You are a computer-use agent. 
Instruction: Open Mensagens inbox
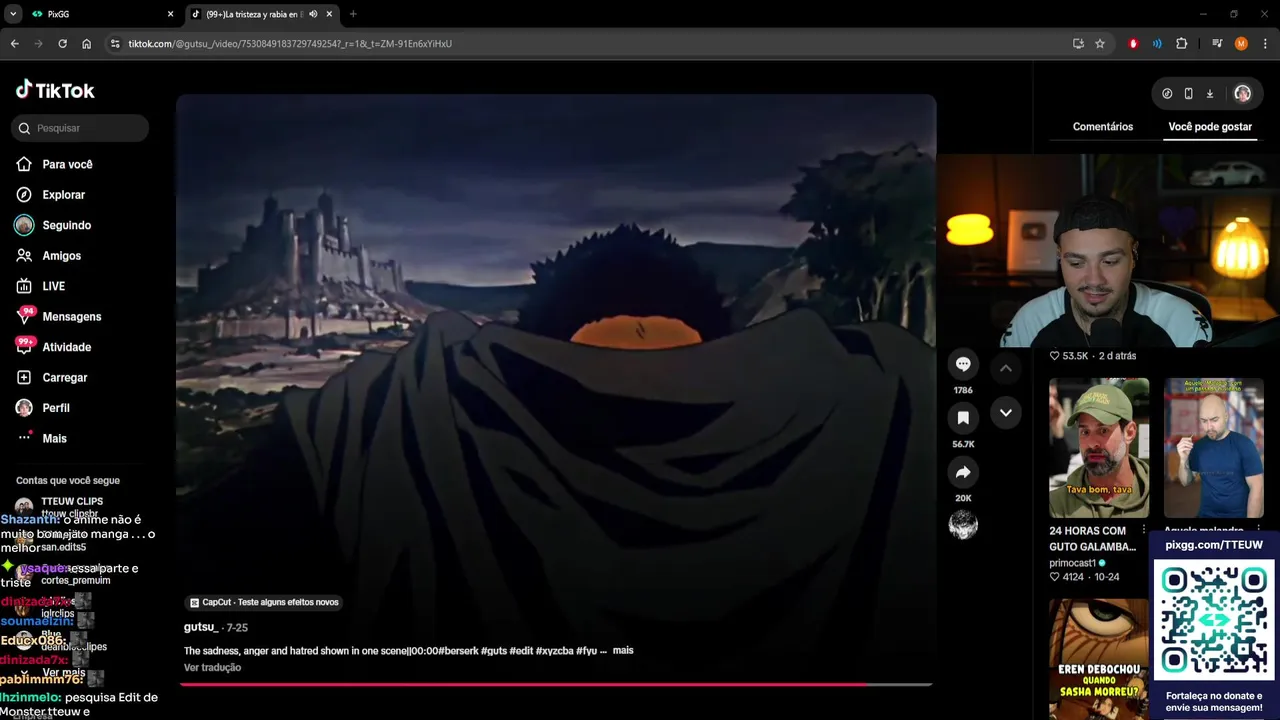pos(59,316)
